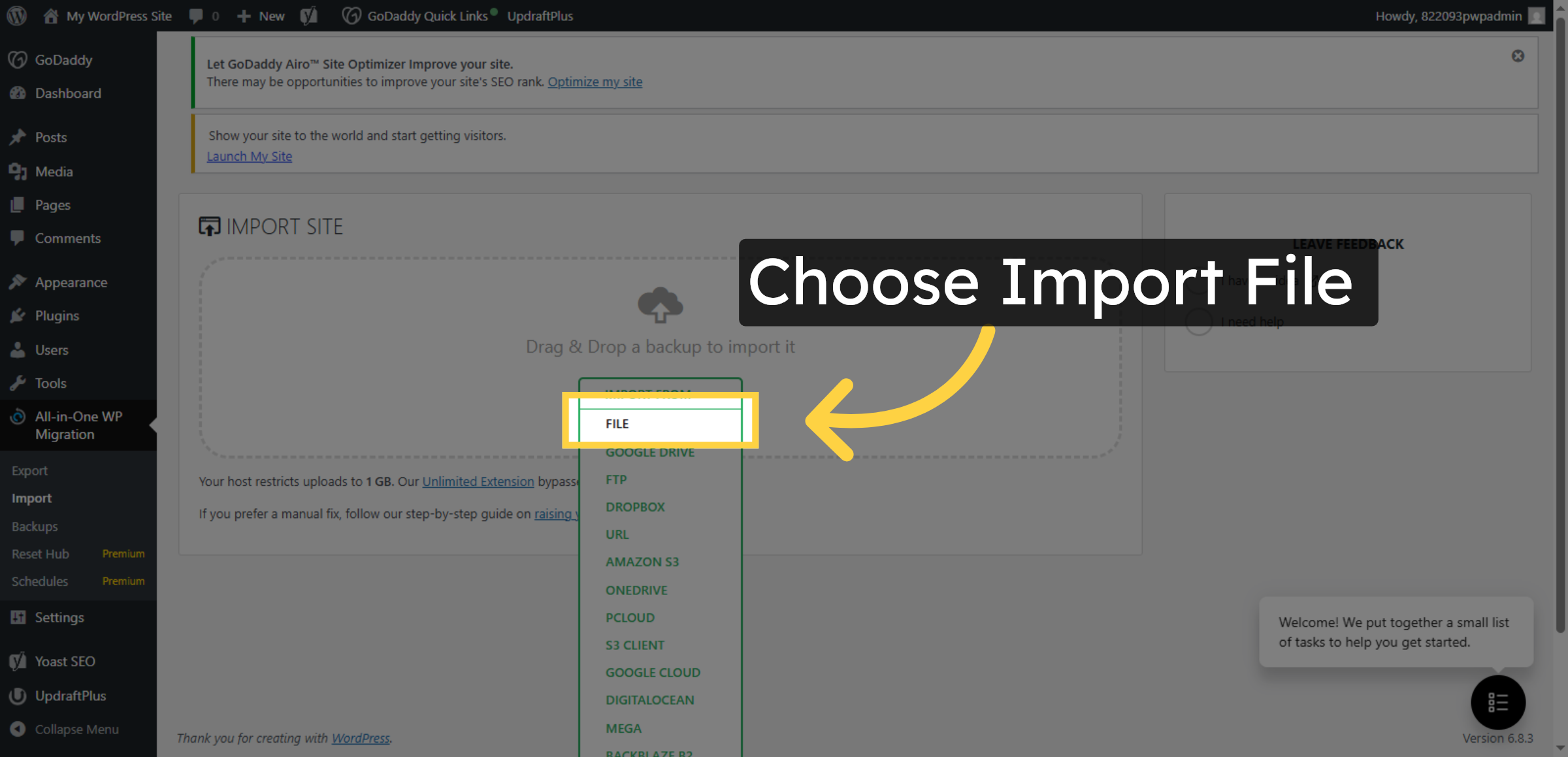Click the getting-started checklist button bottom right

click(x=1498, y=702)
